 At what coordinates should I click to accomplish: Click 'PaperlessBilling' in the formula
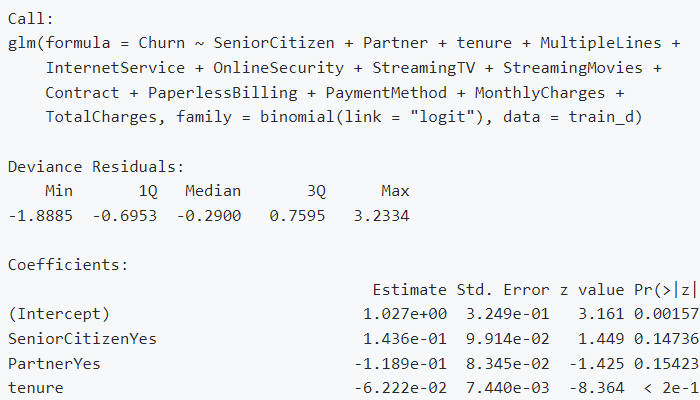coord(222,93)
